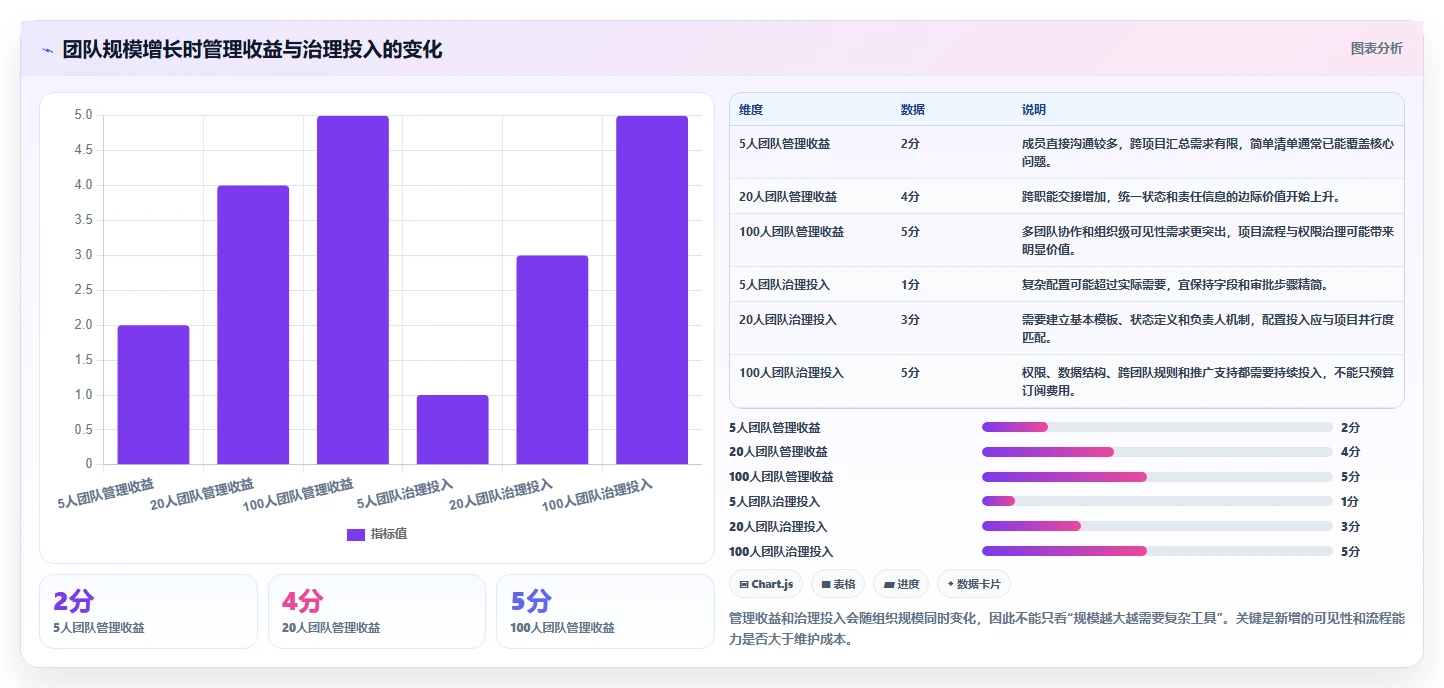Click the 进度 tag chip

(901, 584)
